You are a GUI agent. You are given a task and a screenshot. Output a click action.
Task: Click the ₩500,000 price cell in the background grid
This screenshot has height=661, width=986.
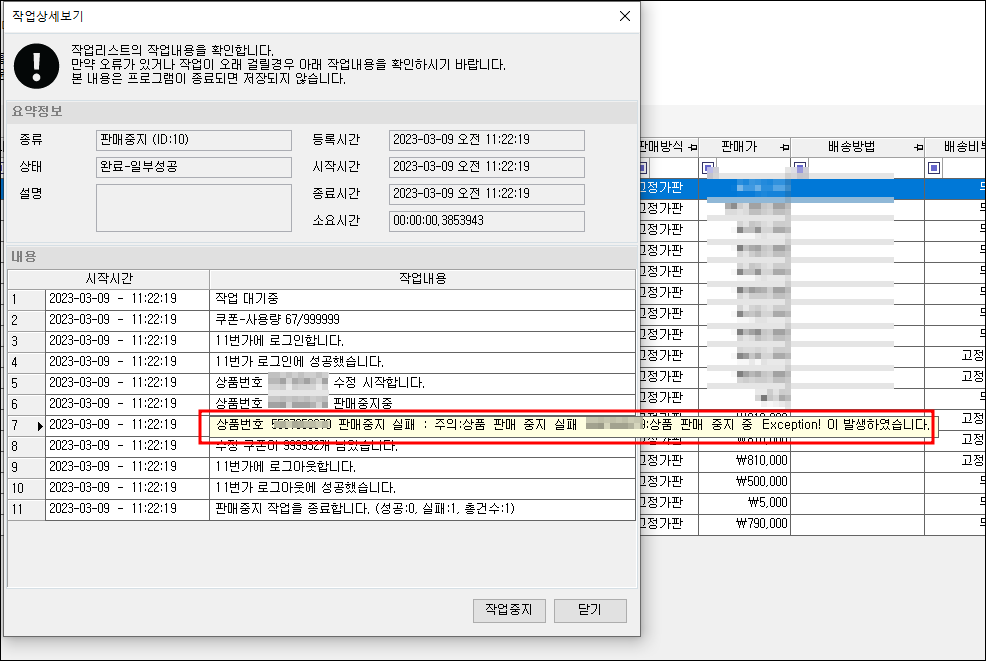pos(745,481)
